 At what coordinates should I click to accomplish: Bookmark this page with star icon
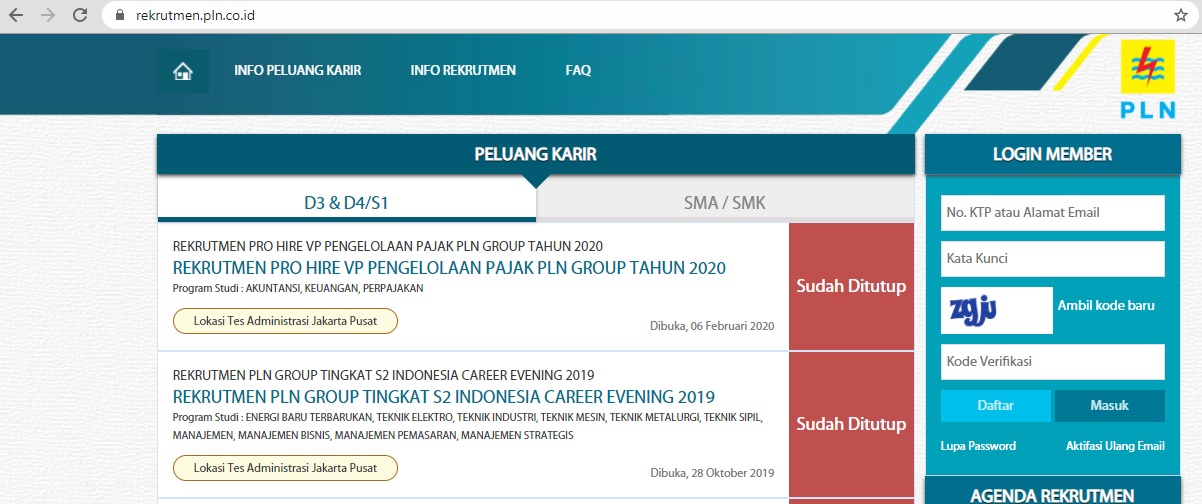point(1180,16)
